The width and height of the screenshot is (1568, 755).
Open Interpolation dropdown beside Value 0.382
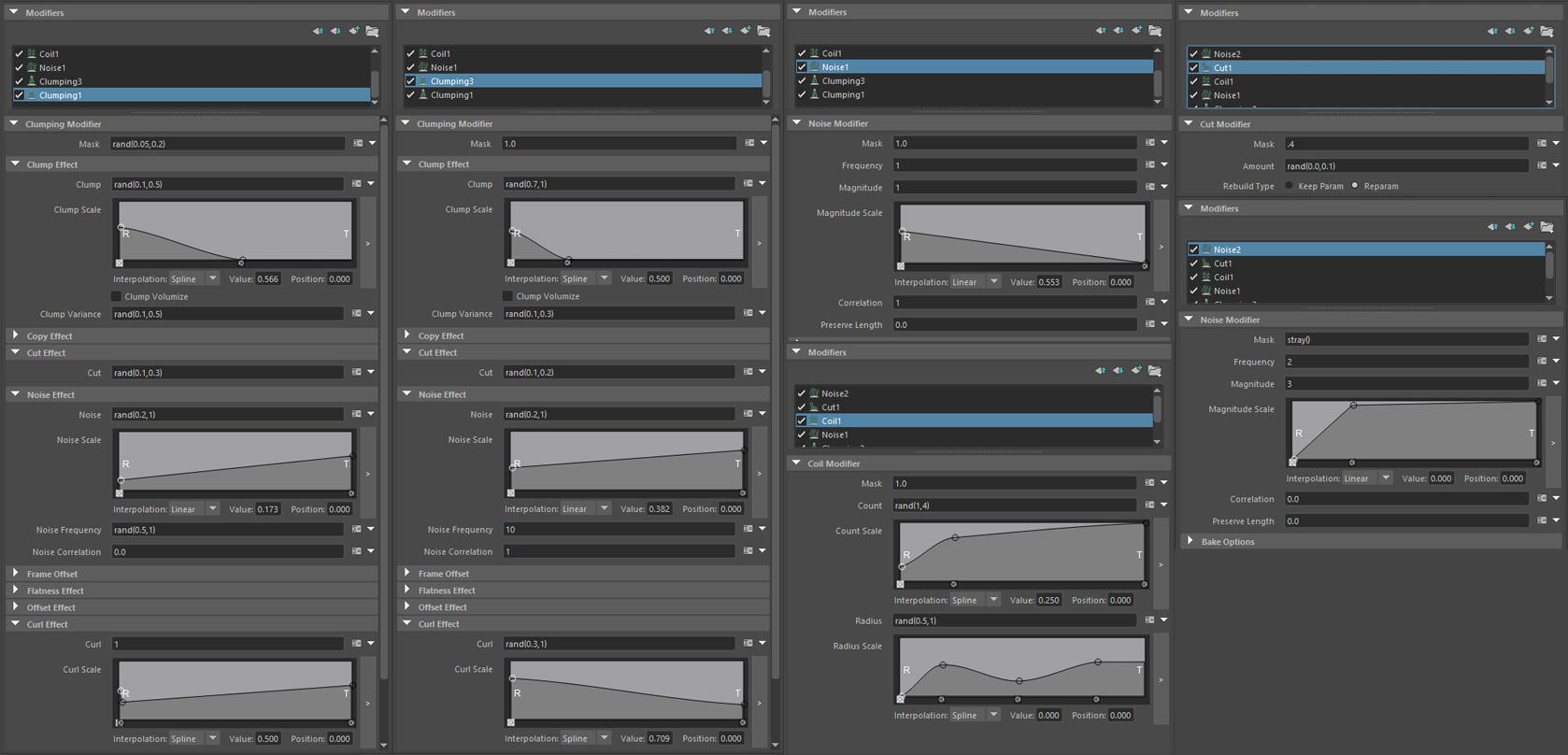(x=586, y=509)
